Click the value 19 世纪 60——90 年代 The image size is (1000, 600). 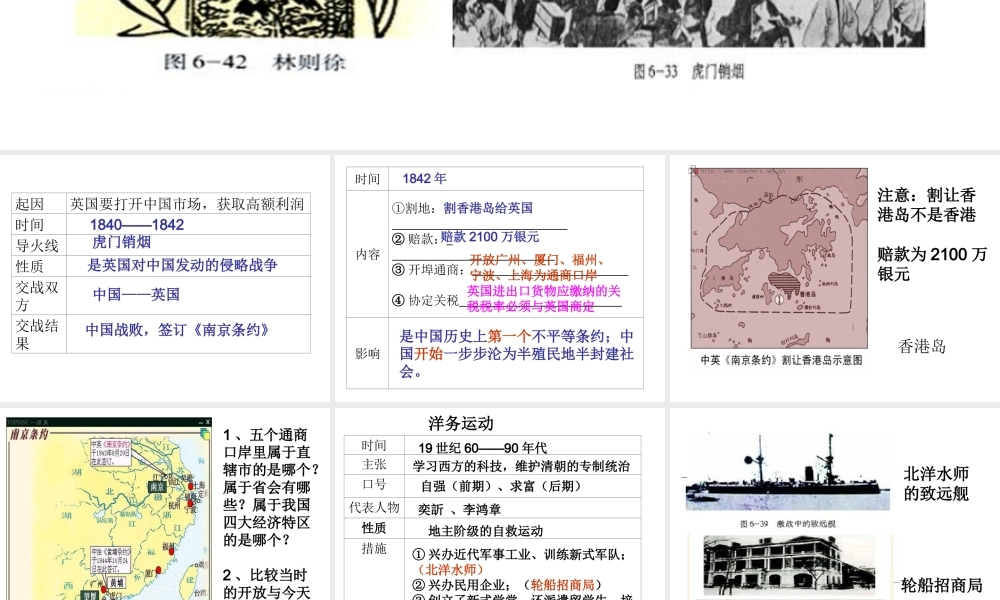[x=483, y=448]
